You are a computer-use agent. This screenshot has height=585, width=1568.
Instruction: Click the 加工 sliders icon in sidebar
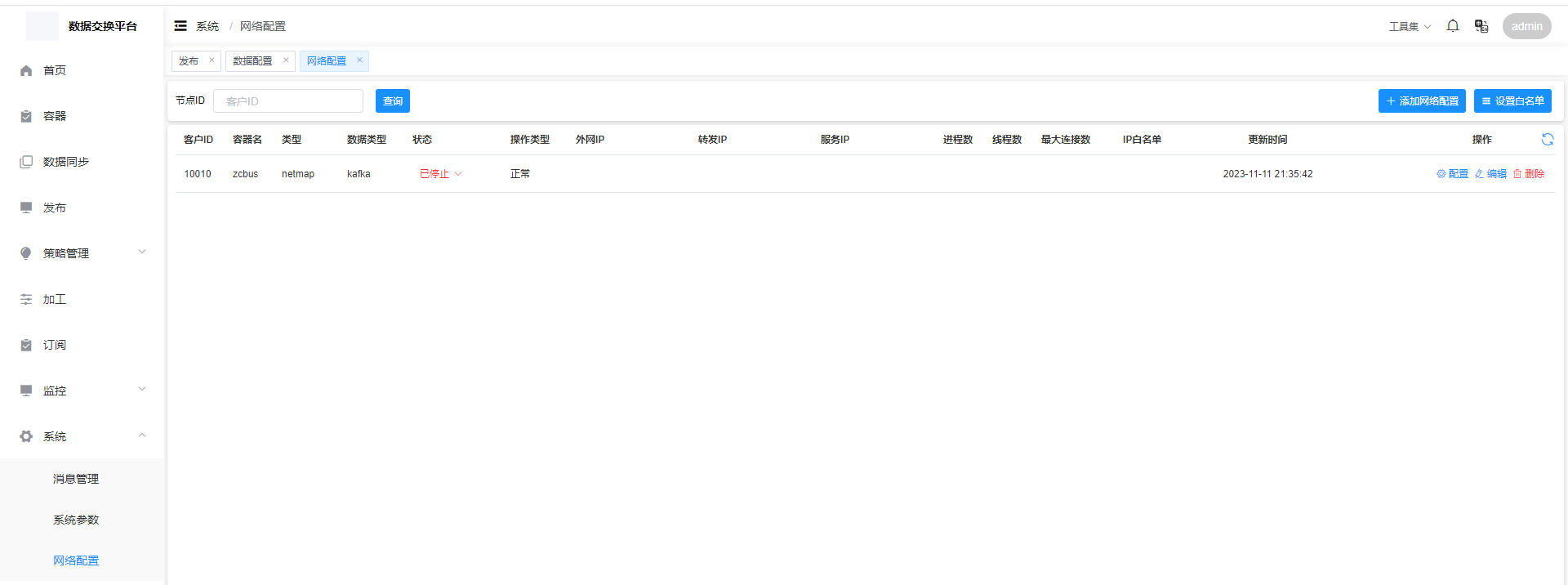click(x=26, y=300)
